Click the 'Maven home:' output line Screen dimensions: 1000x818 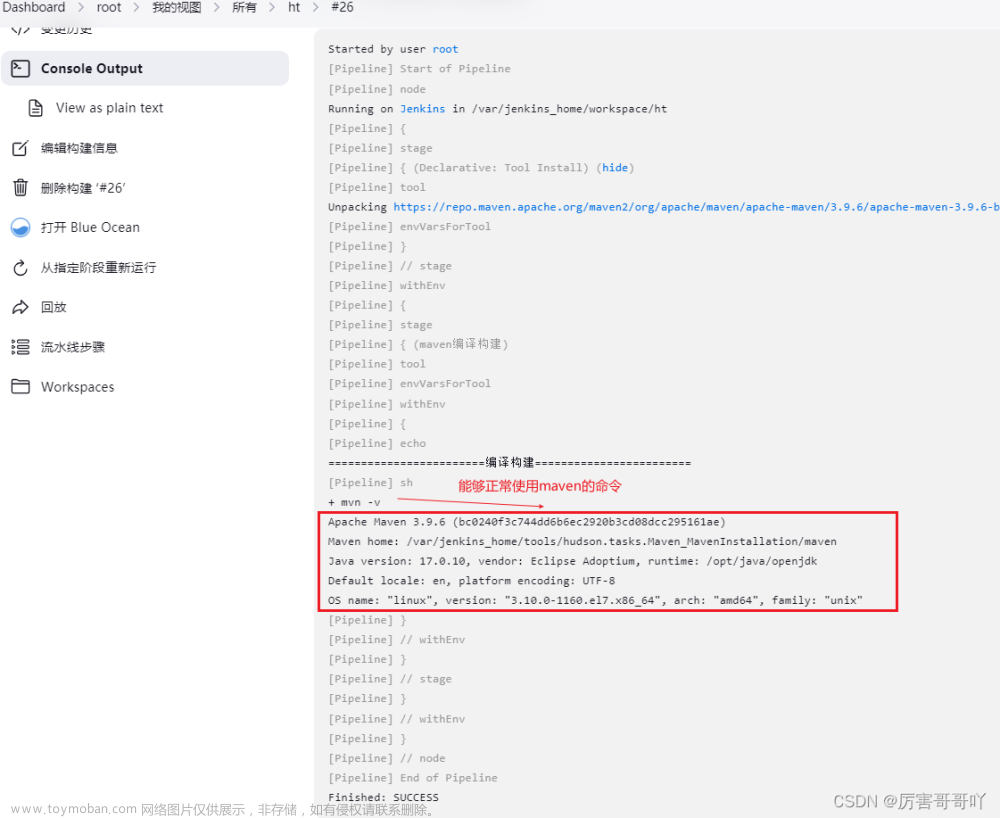[x=582, y=541]
